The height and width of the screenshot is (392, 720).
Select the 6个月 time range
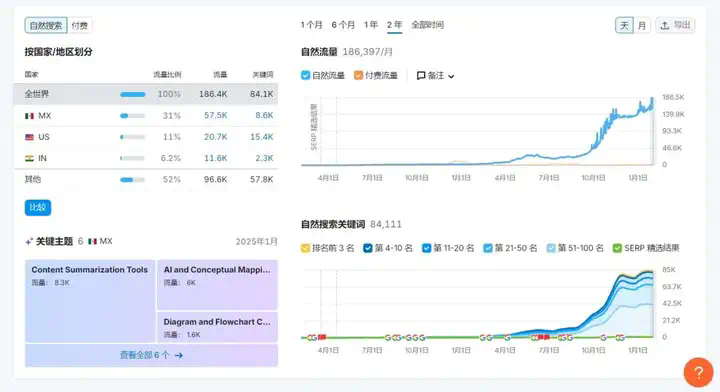(x=343, y=25)
